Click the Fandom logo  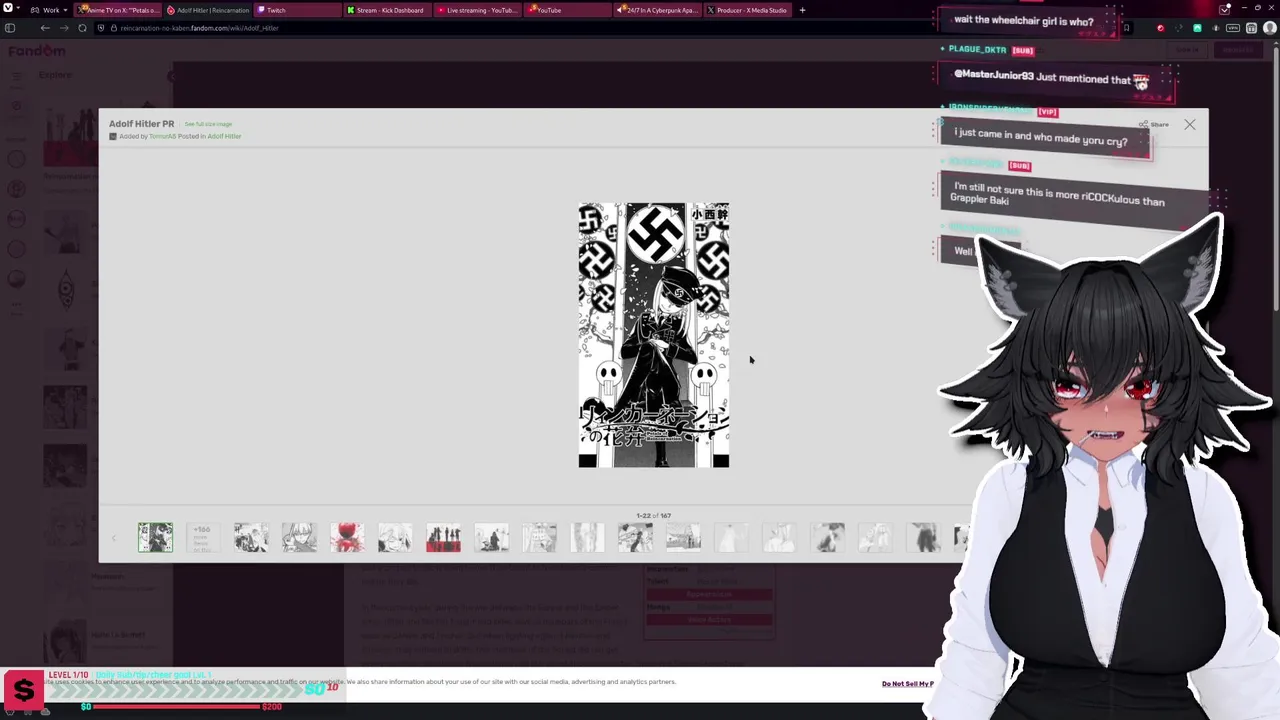coord(37,51)
